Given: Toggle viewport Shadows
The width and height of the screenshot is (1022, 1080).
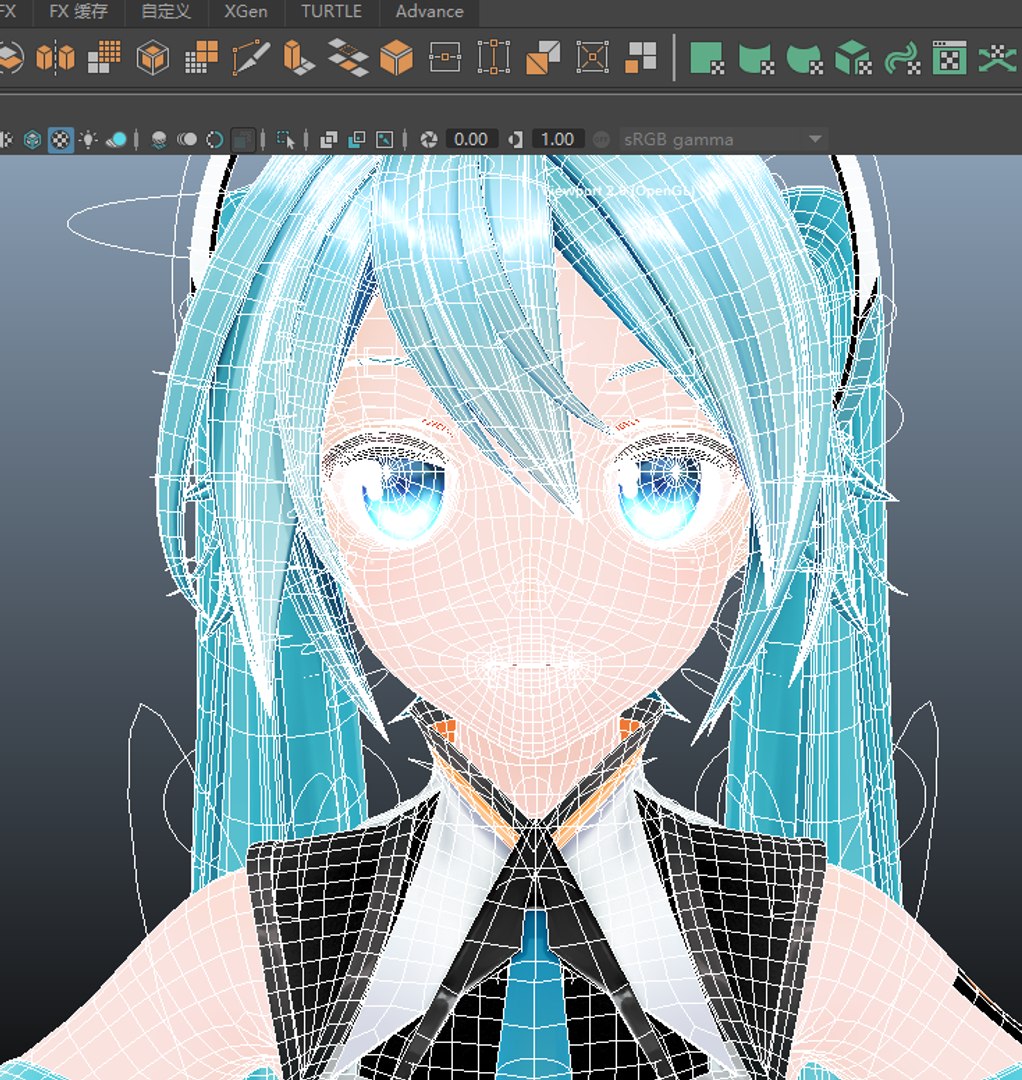Looking at the screenshot, I should tap(118, 140).
